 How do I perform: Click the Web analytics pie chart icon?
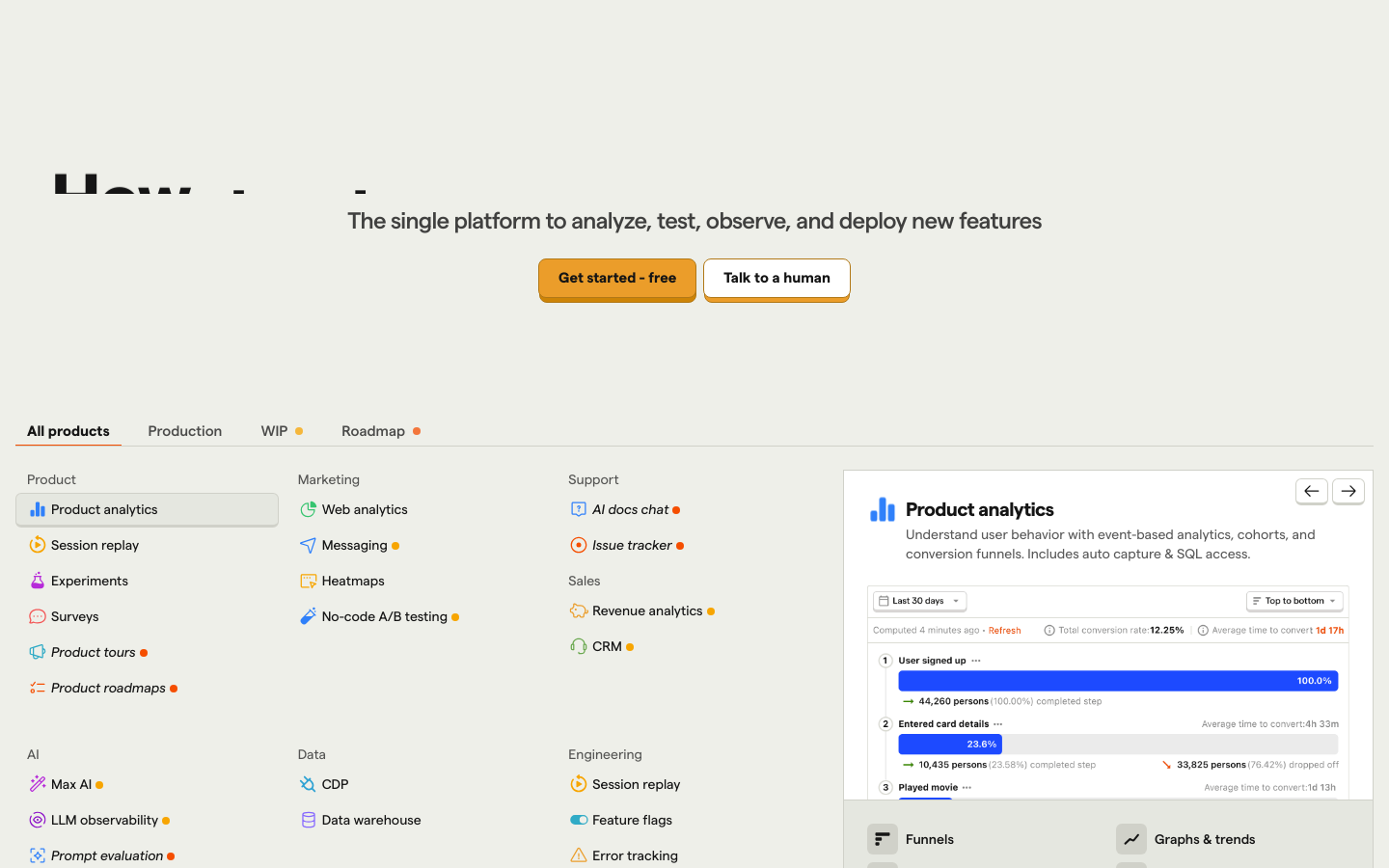[x=308, y=509]
